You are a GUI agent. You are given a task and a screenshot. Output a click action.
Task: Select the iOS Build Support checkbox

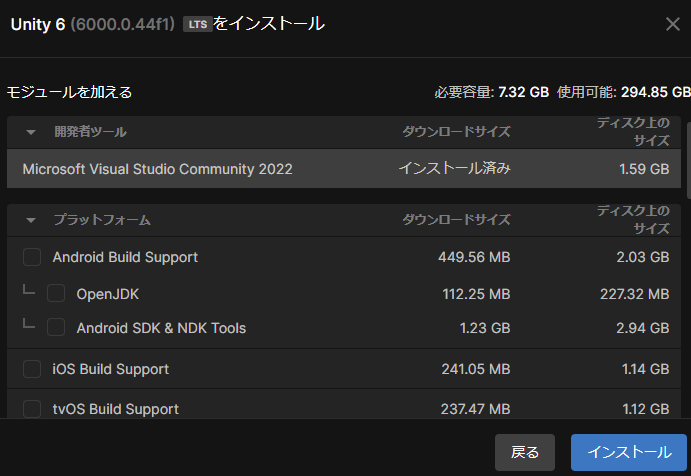coord(32,369)
